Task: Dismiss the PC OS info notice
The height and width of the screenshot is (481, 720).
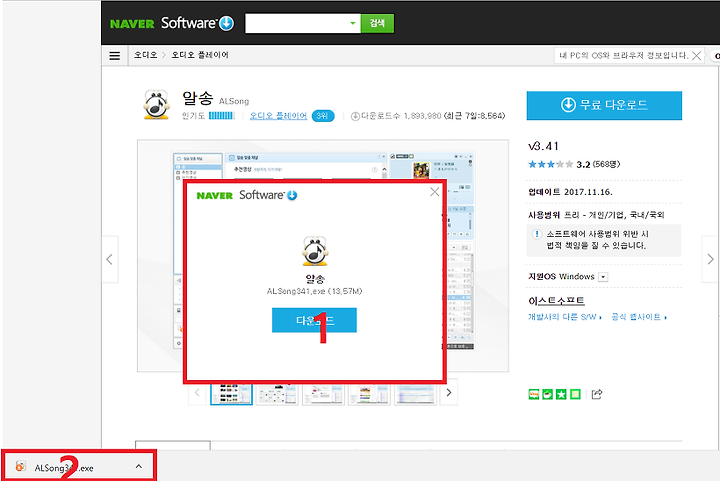Action: coord(697,56)
